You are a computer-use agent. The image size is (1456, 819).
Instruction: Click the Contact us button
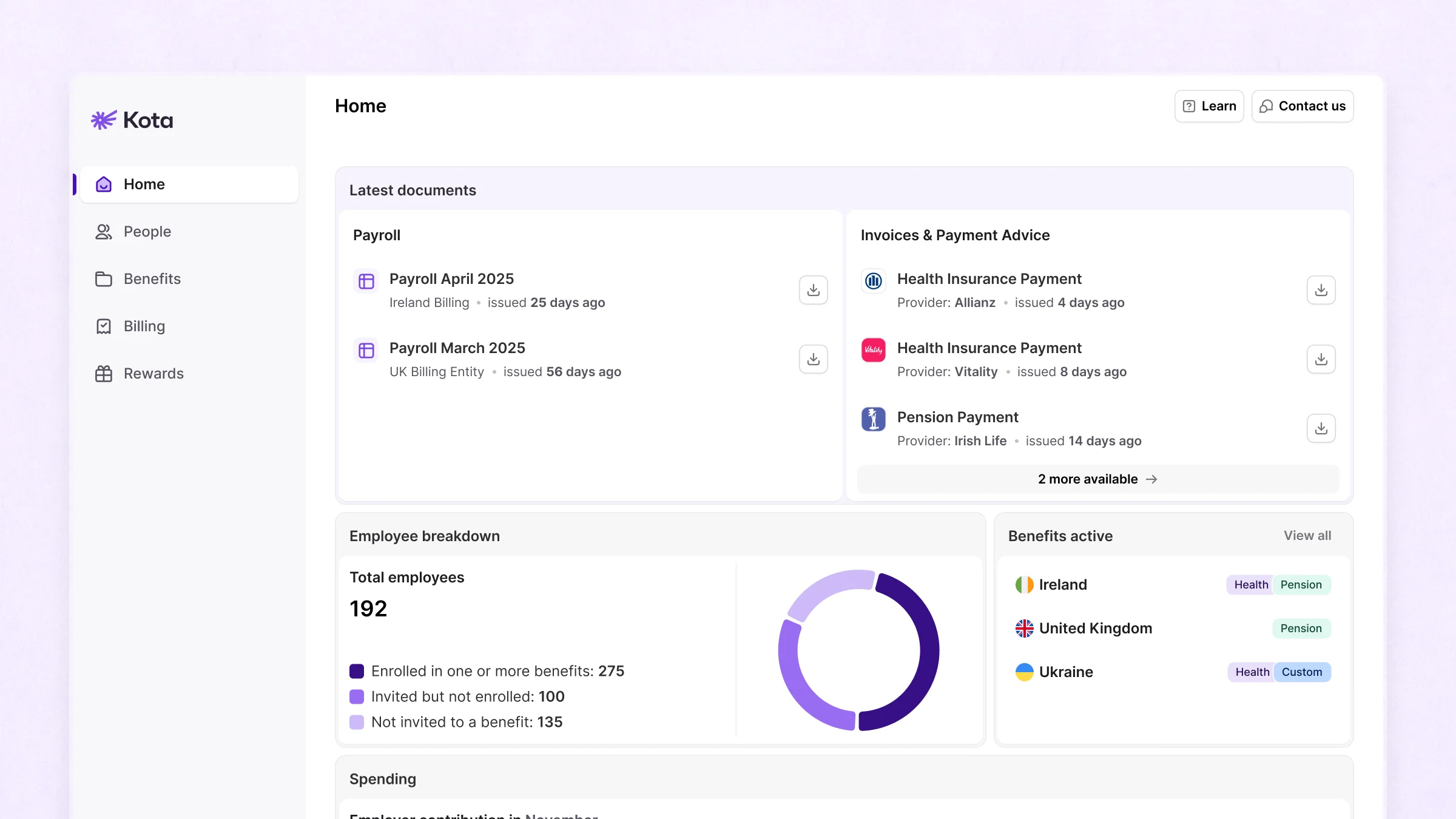point(1303,106)
